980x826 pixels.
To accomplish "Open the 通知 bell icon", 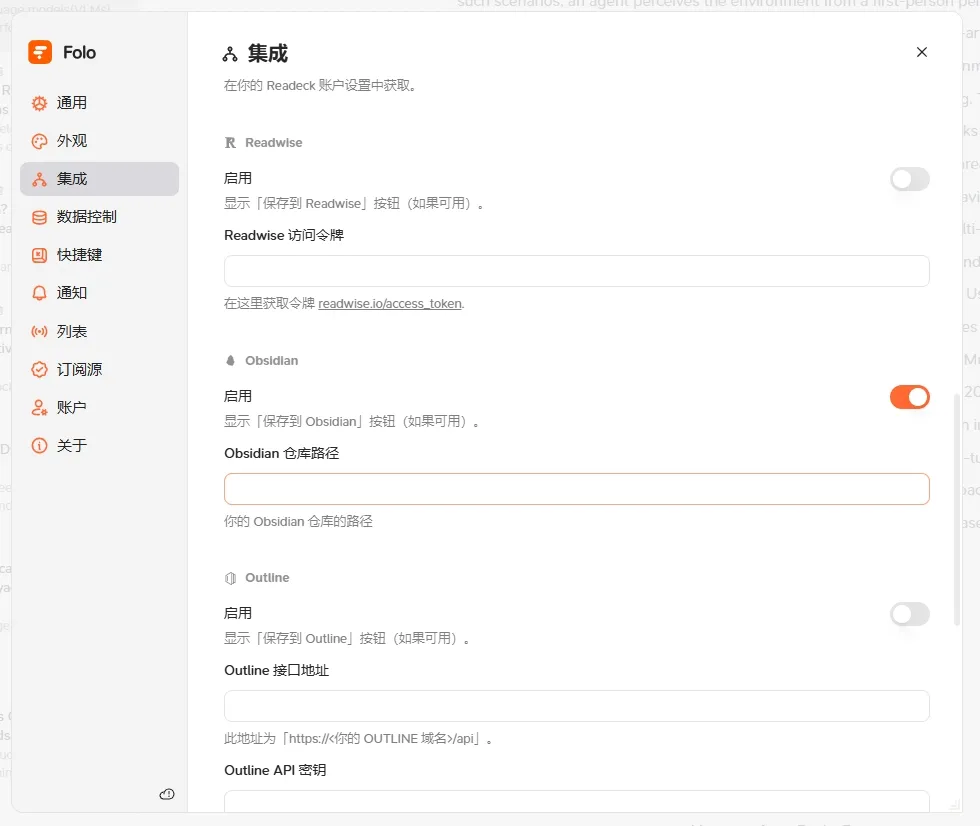I will tap(39, 293).
